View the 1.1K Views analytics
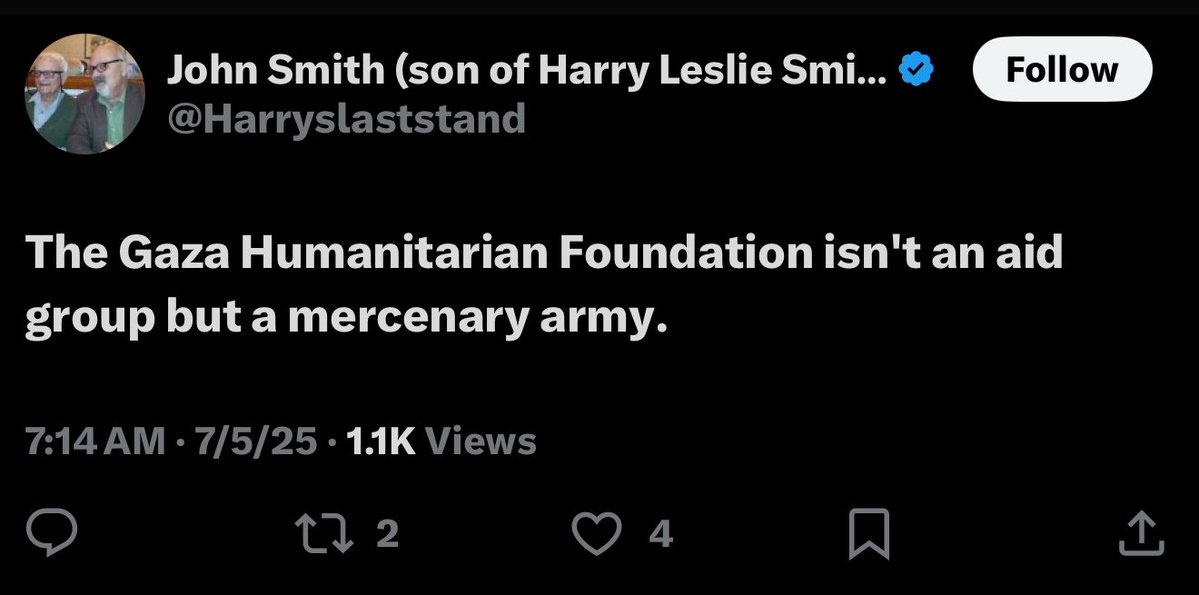 [x=439, y=440]
